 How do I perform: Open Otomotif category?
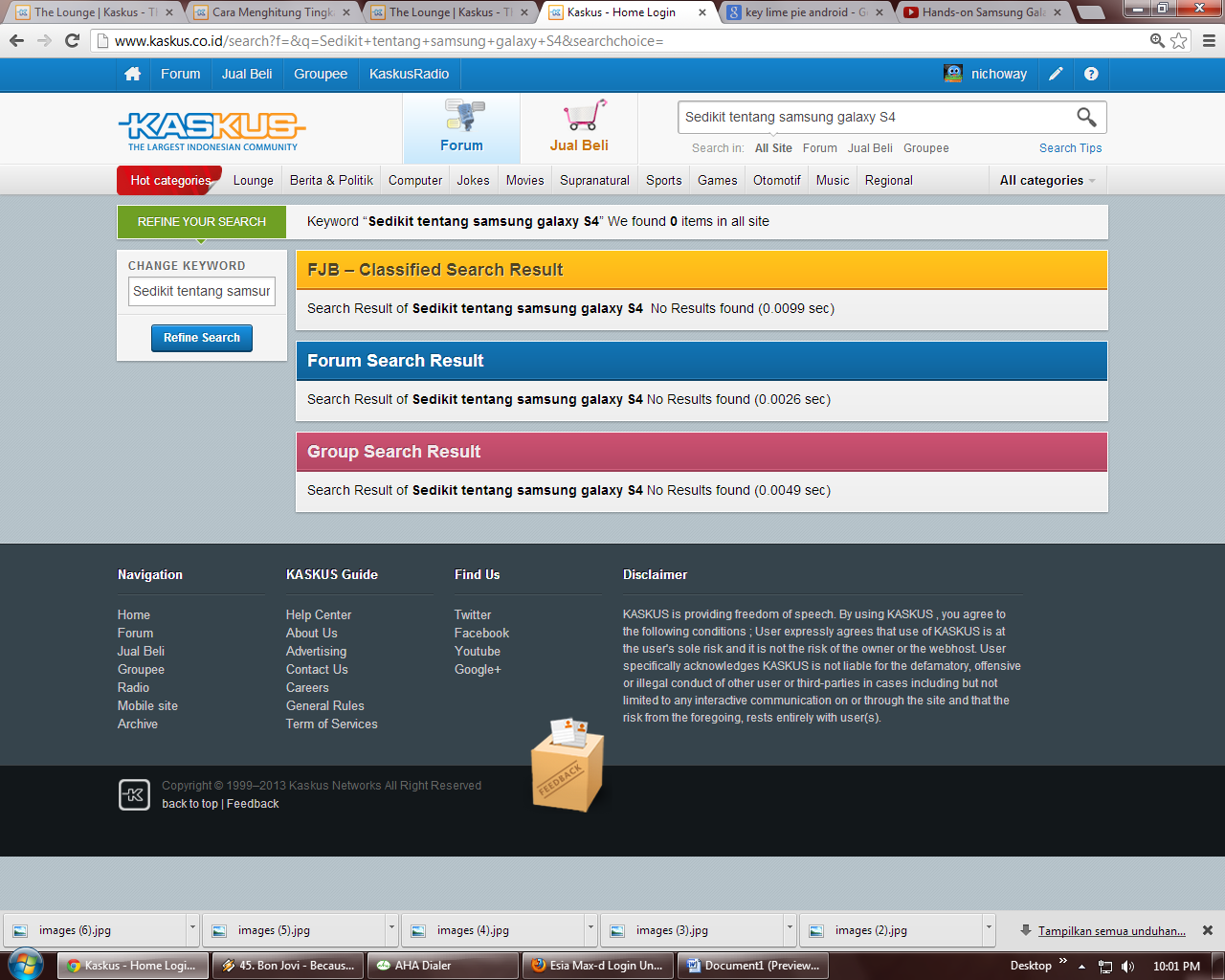coord(776,180)
